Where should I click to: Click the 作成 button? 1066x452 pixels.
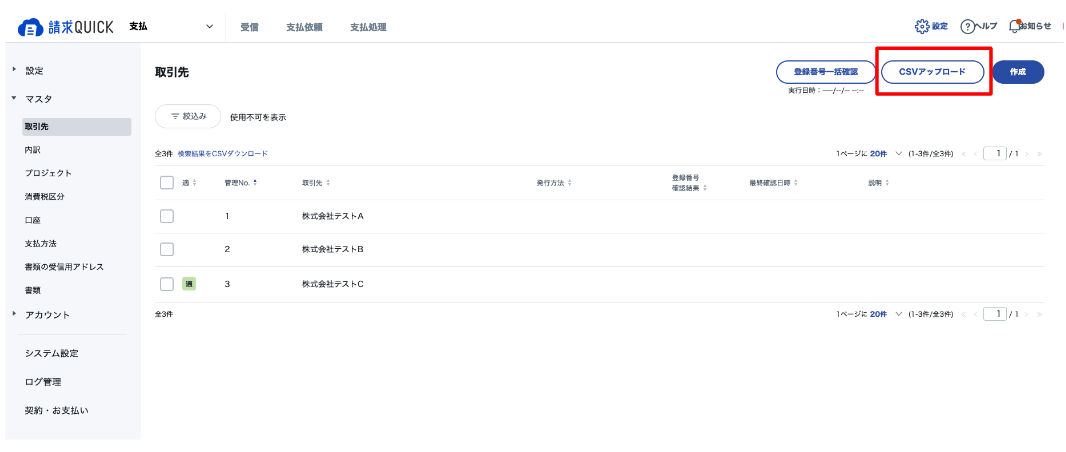pos(1018,71)
